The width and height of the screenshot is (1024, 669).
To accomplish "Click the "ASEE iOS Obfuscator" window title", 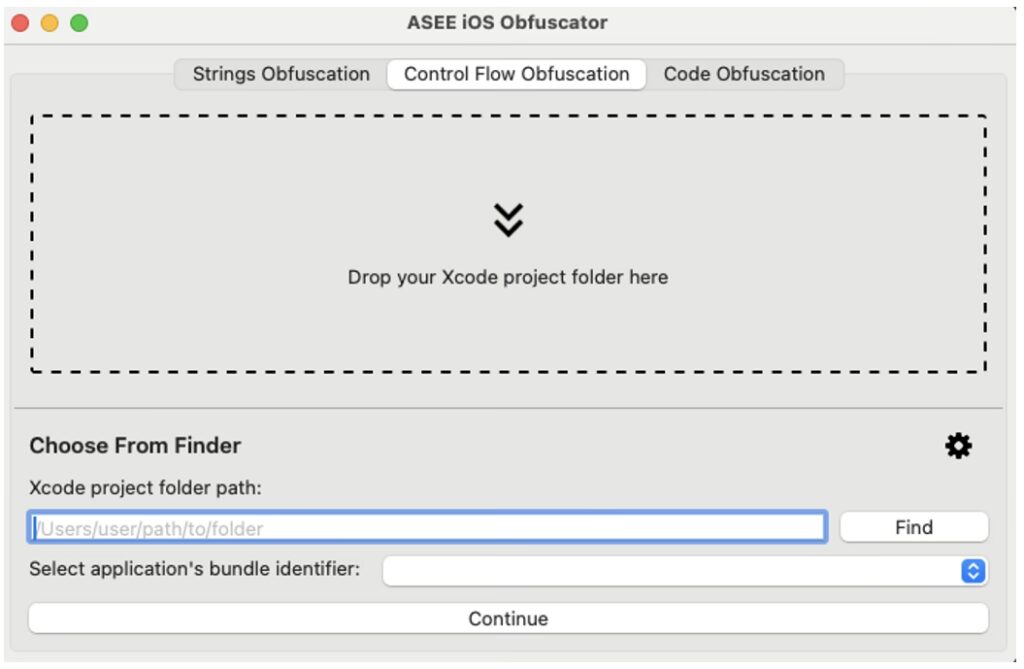I will pyautogui.click(x=507, y=22).
